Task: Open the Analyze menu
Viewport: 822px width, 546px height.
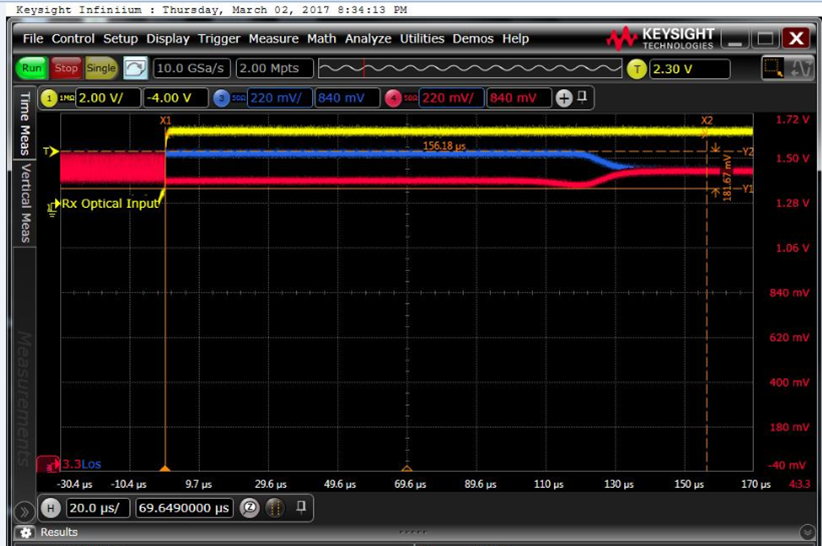Action: coord(368,39)
